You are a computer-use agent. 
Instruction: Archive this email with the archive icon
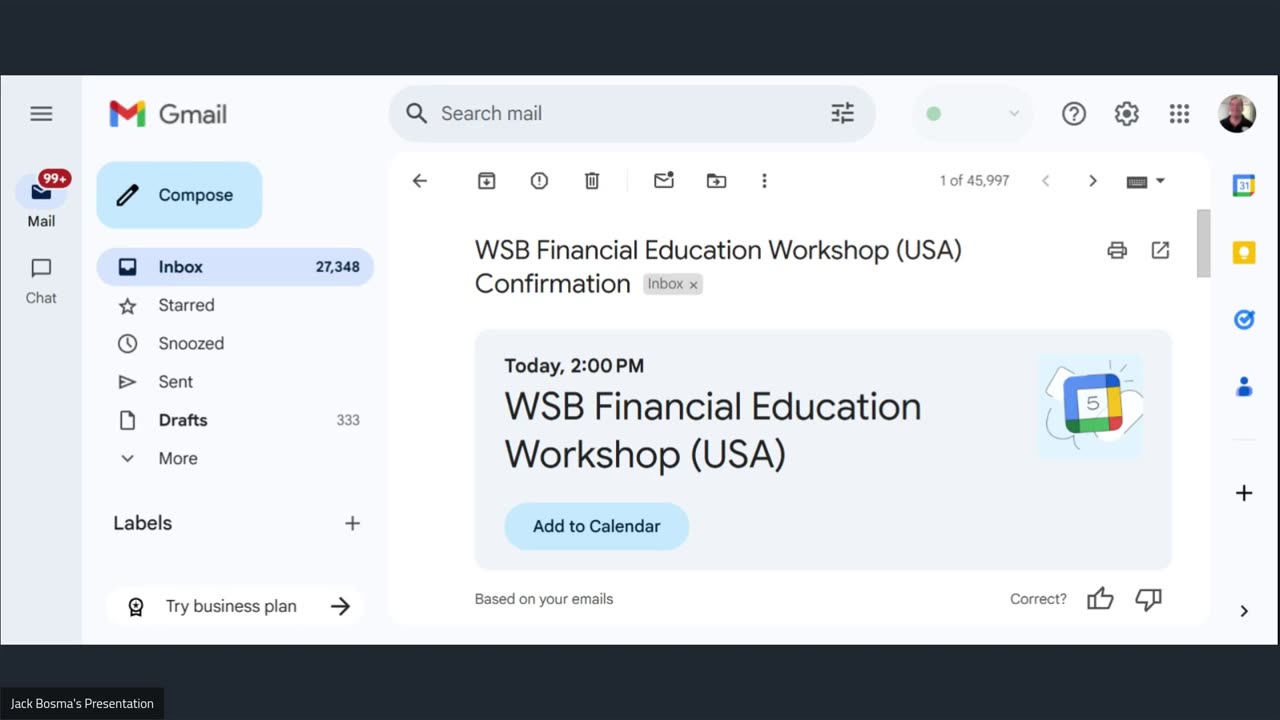pyautogui.click(x=486, y=181)
